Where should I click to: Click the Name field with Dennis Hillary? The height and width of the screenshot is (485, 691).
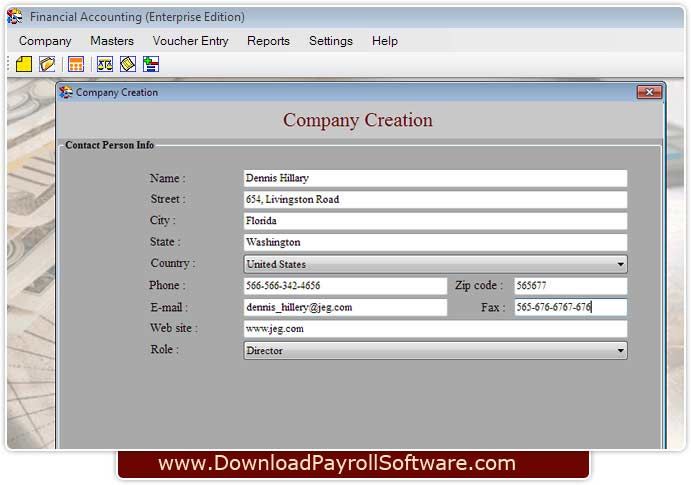[435, 178]
